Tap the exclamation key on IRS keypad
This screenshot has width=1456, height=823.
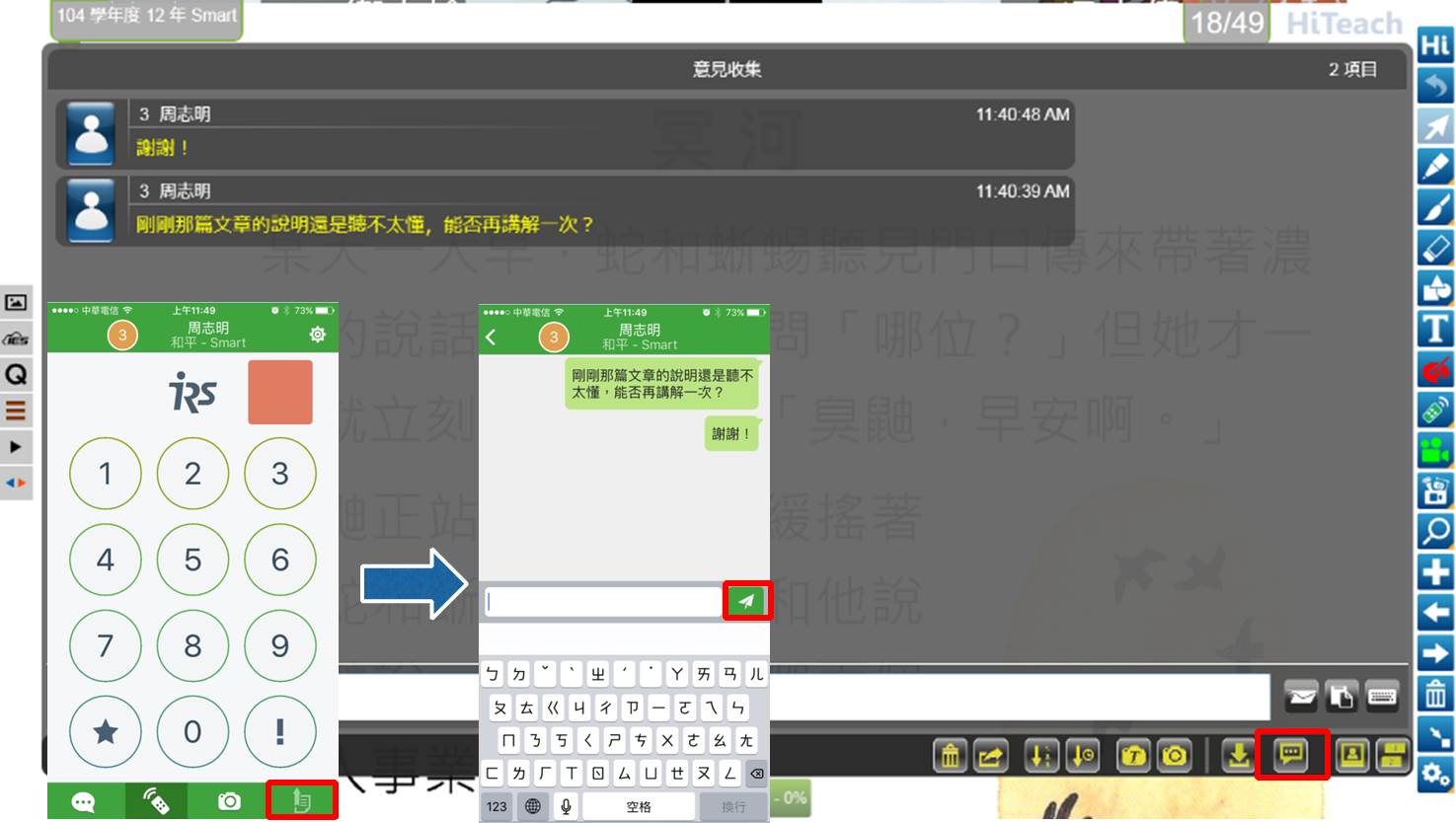(280, 731)
